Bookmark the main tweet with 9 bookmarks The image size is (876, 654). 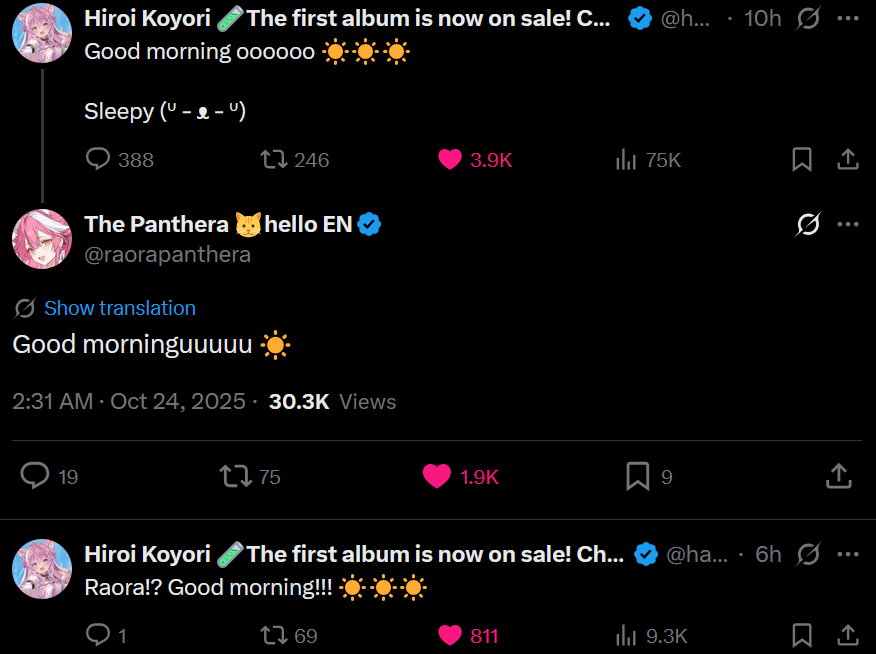click(637, 476)
